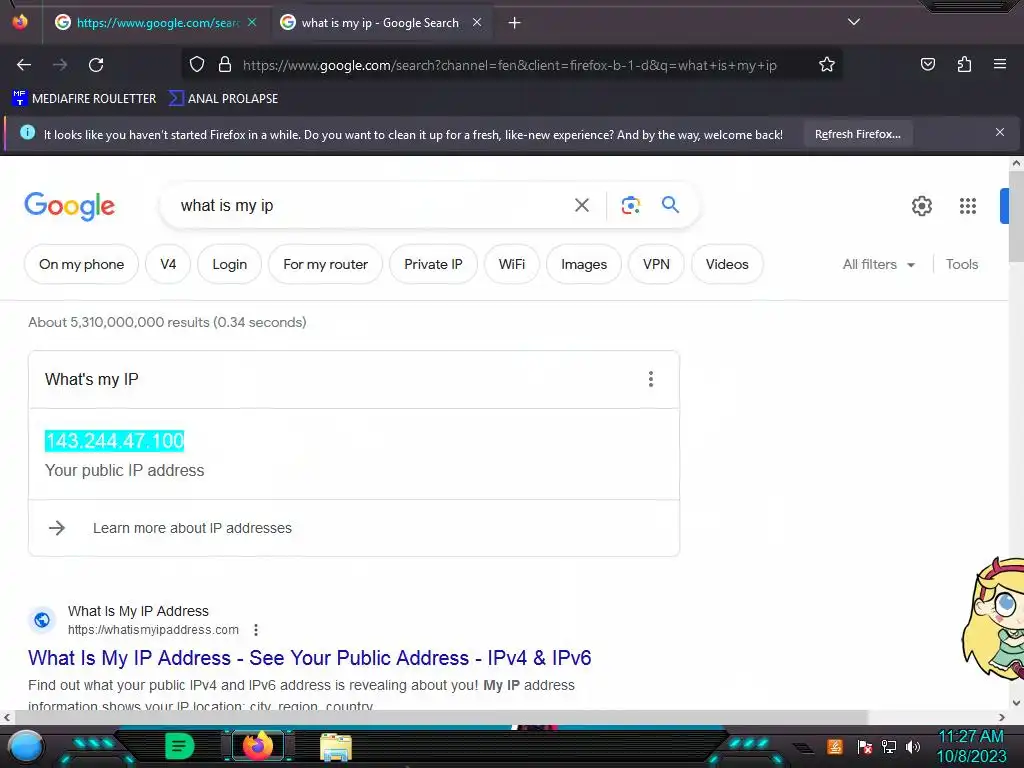Select the 'VPN' filter chip
The width and height of the screenshot is (1024, 768).
coord(656,264)
